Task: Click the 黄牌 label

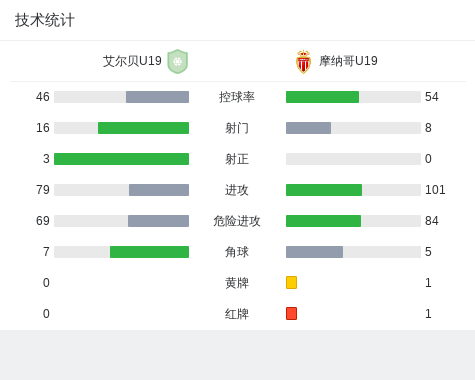Action: pyautogui.click(x=237, y=283)
